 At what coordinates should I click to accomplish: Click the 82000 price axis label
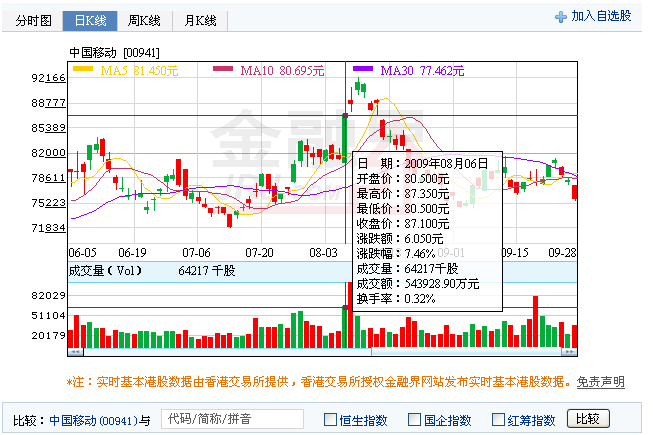48,153
